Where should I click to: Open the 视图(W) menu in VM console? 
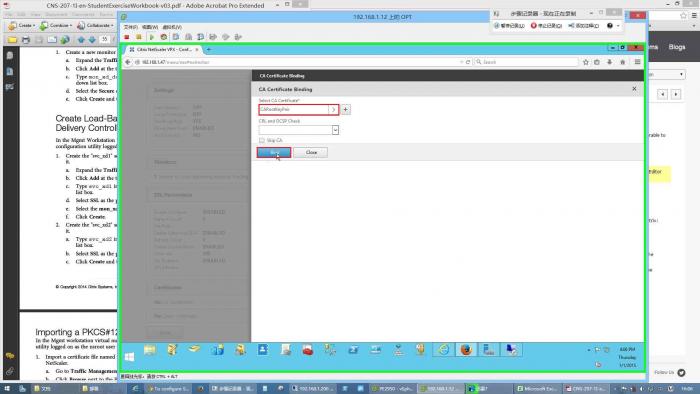point(150,27)
